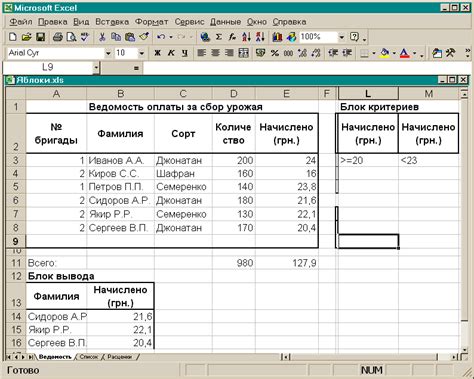Select column L header
This screenshot has width=474, height=379.
point(368,94)
